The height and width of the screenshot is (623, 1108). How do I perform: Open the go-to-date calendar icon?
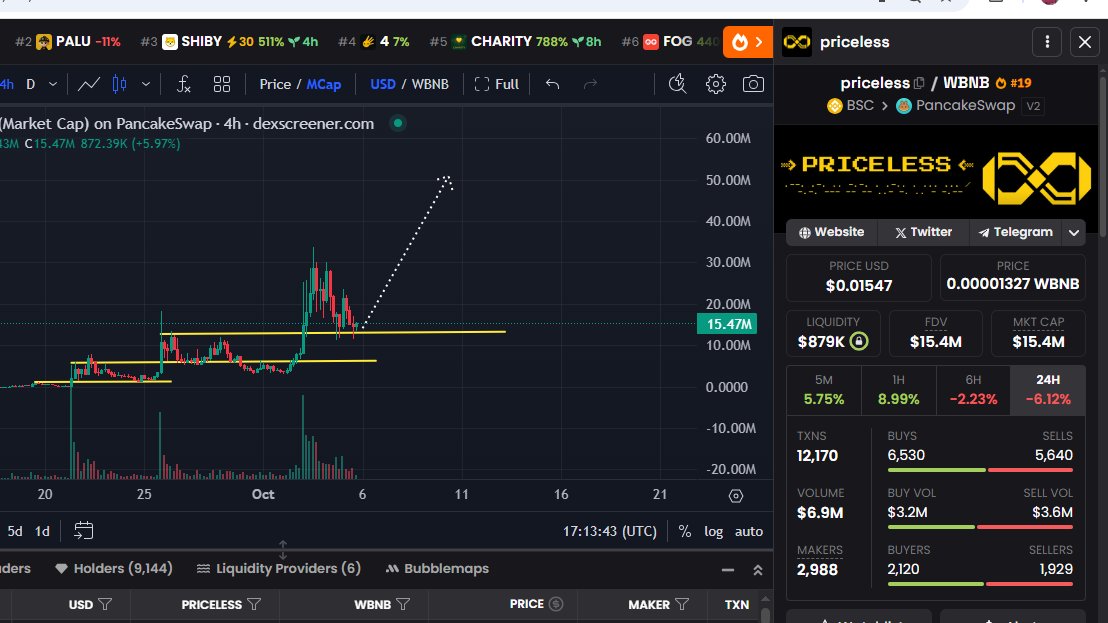[x=83, y=531]
